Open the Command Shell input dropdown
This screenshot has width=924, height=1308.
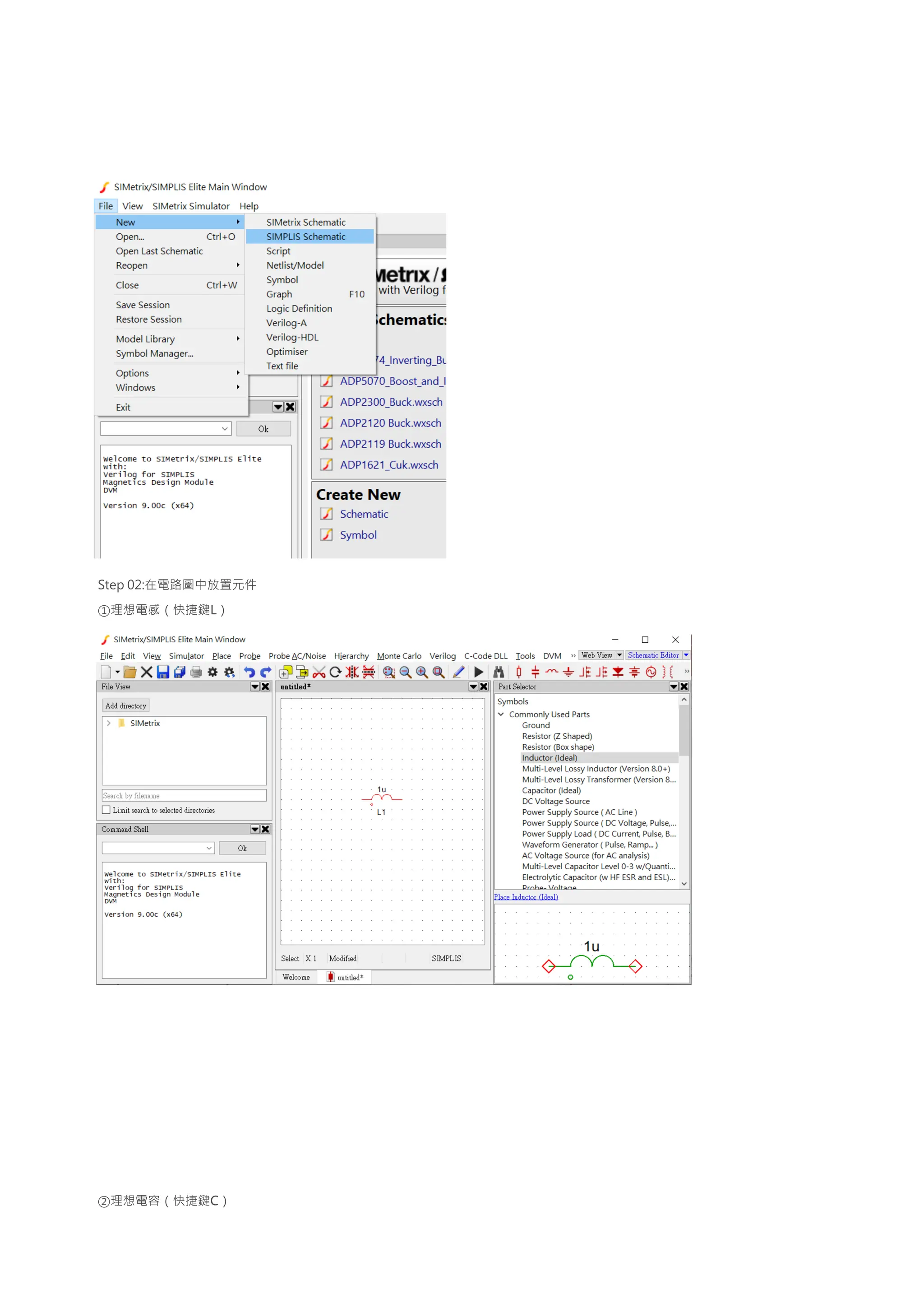click(x=209, y=848)
